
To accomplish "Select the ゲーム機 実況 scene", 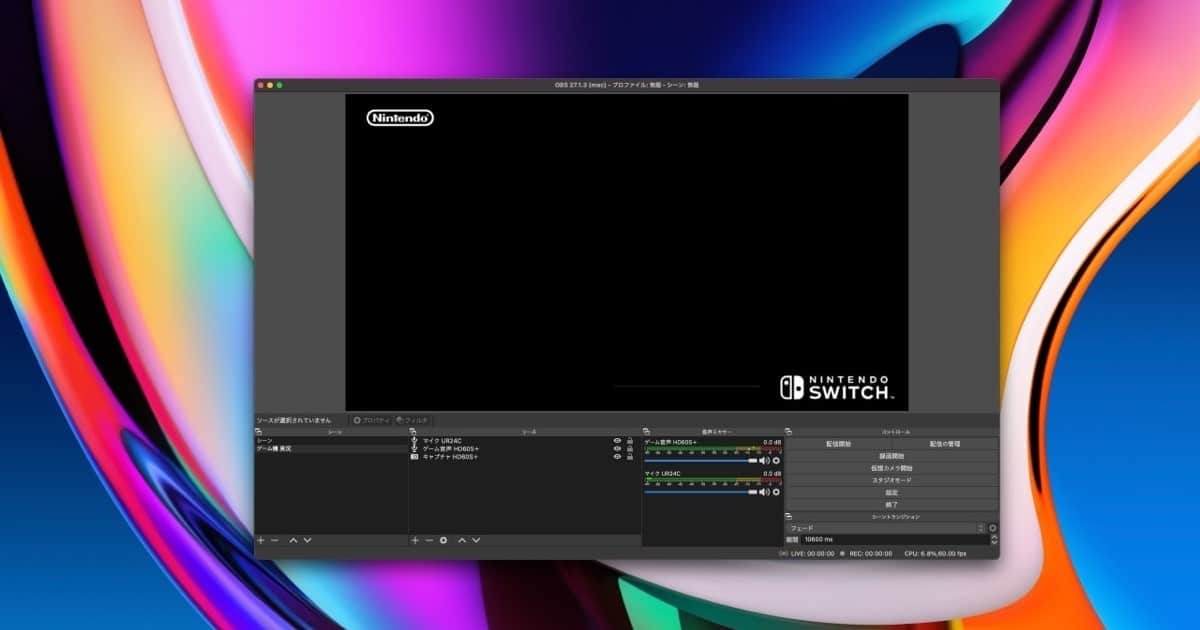I will point(331,449).
